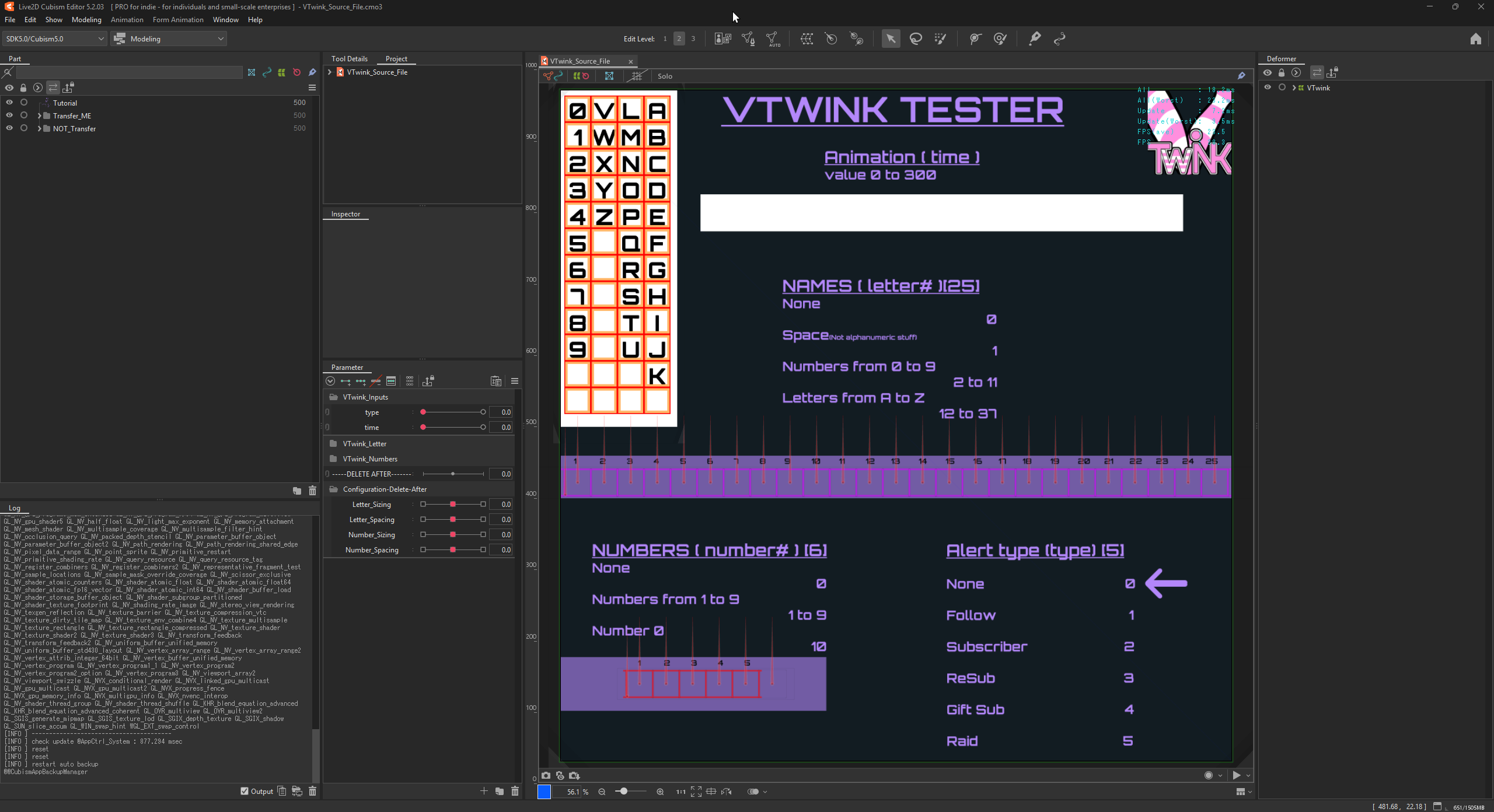
Task: Click the Home icon at top right
Action: 1475,38
